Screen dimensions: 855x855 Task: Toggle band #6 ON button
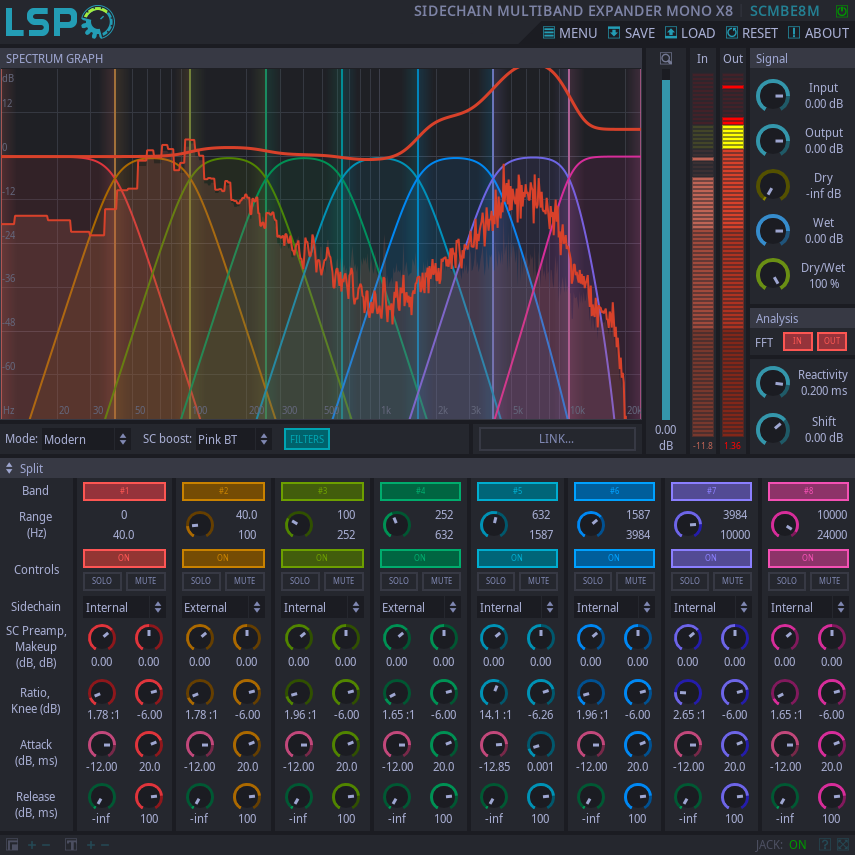coord(614,558)
